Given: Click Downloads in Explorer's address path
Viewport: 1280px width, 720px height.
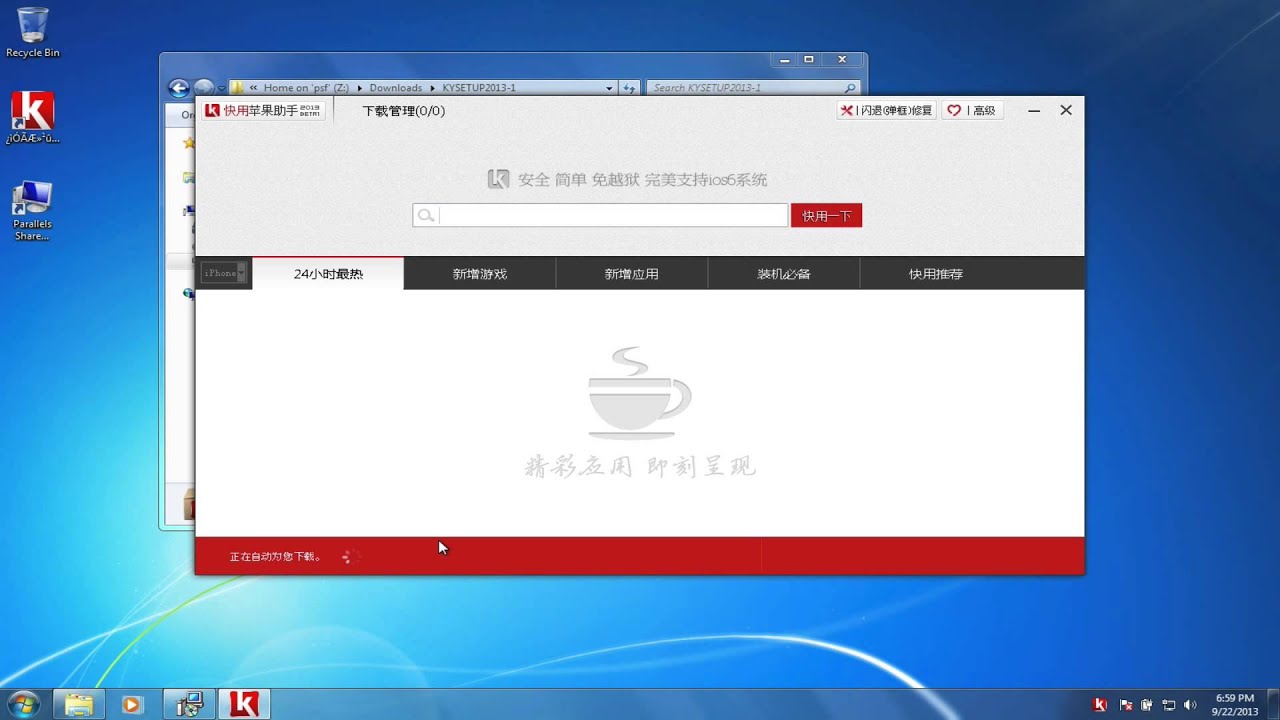Looking at the screenshot, I should 396,88.
